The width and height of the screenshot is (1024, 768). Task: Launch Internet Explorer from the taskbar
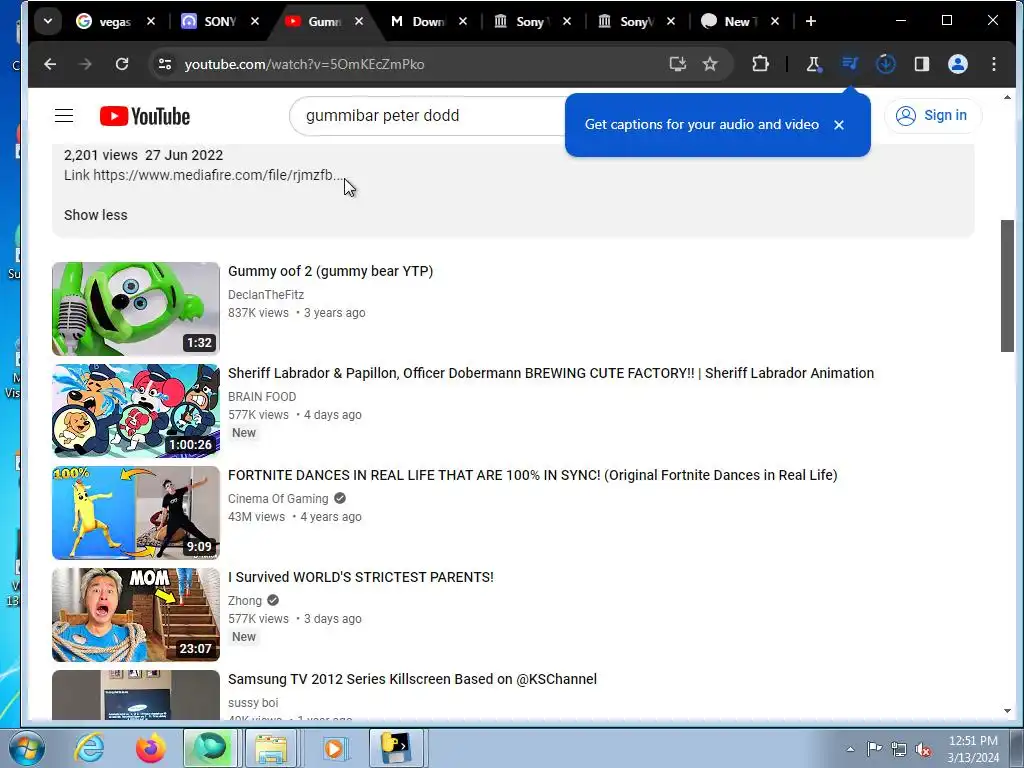[x=89, y=748]
